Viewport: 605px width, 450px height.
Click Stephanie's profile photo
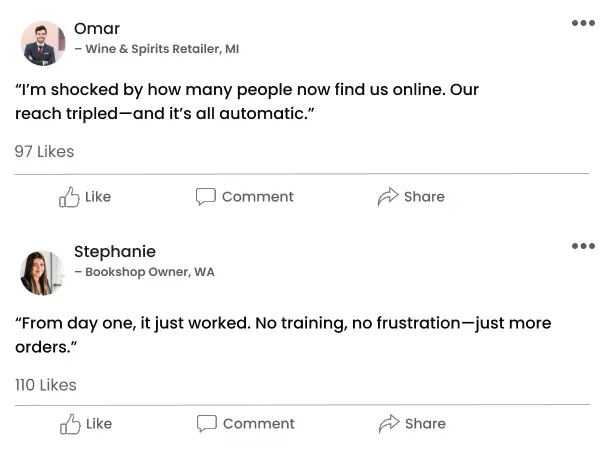pyautogui.click(x=42, y=272)
